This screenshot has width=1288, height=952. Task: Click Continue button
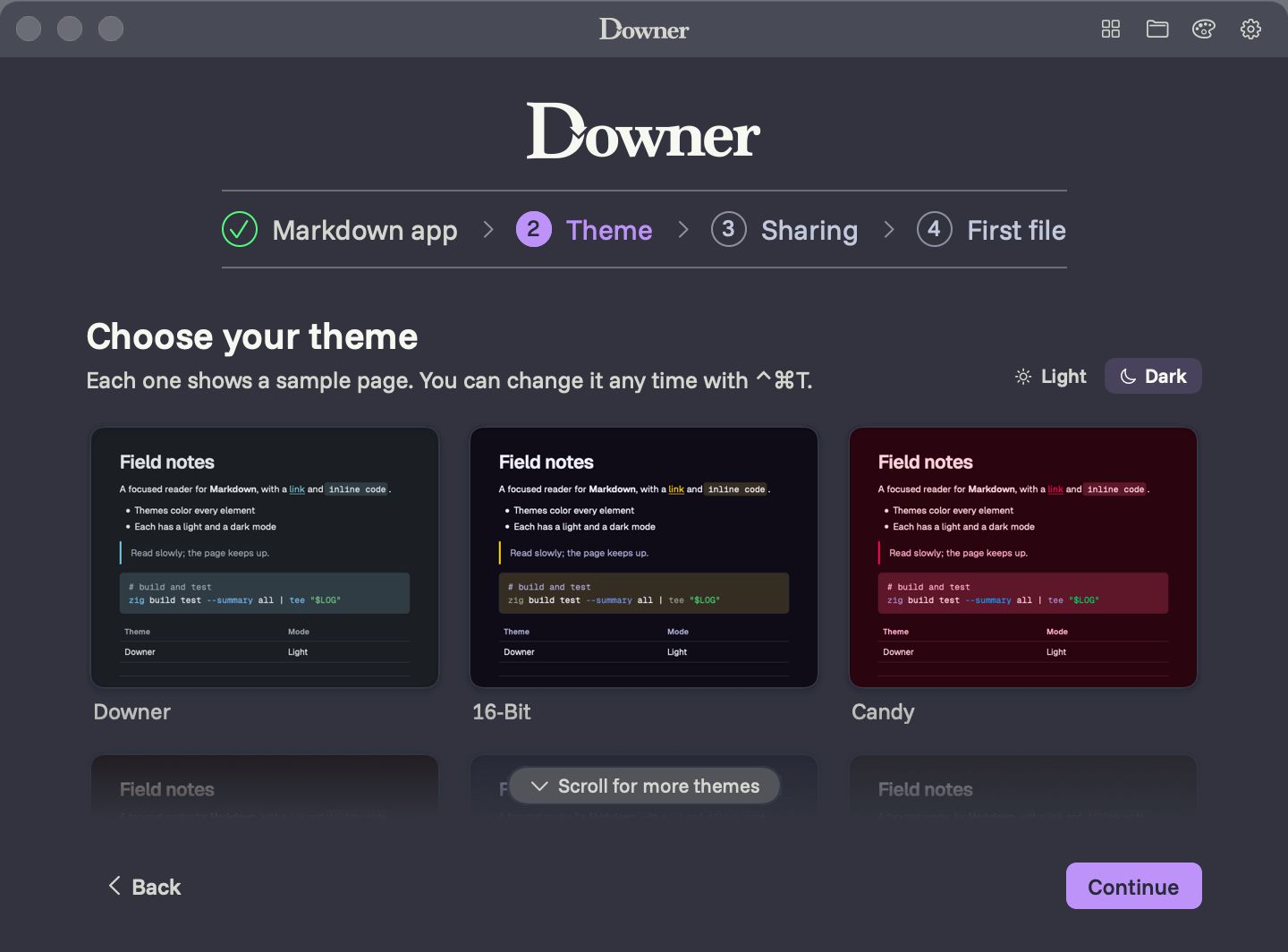(1133, 886)
